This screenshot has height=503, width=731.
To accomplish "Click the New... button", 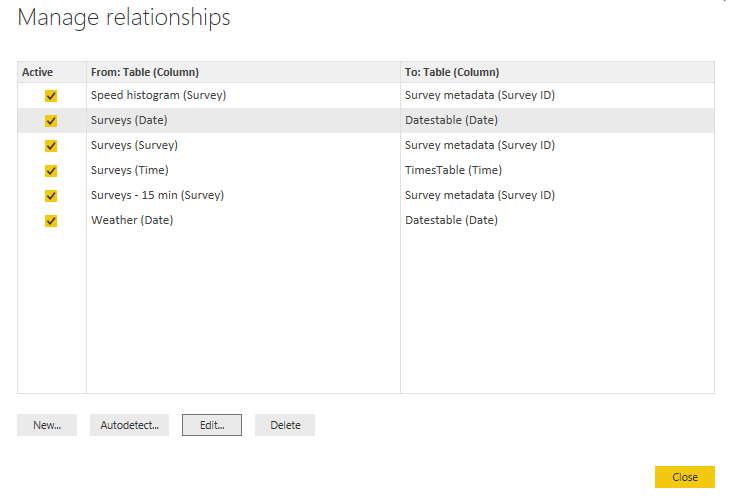I will click(x=47, y=425).
